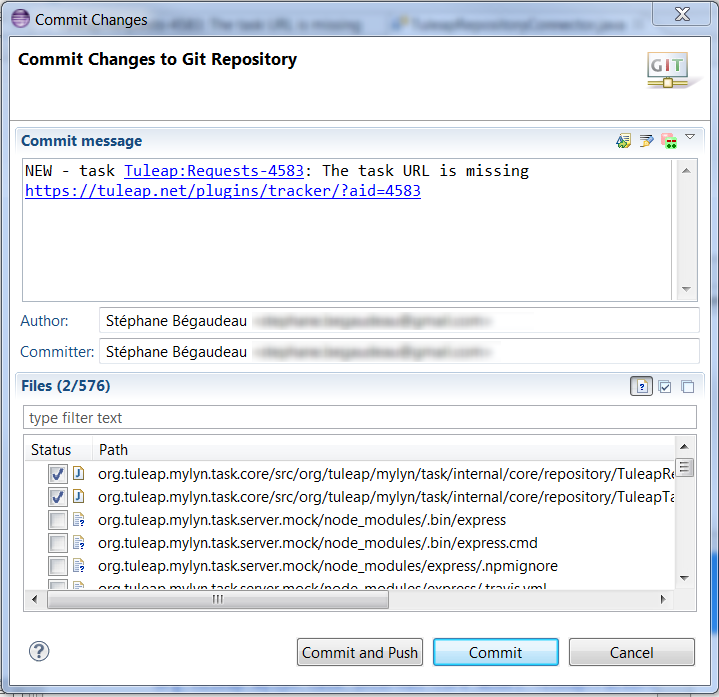The image size is (719, 697).
Task: Click the untracked file icon for .npmignore
Action: [79, 565]
